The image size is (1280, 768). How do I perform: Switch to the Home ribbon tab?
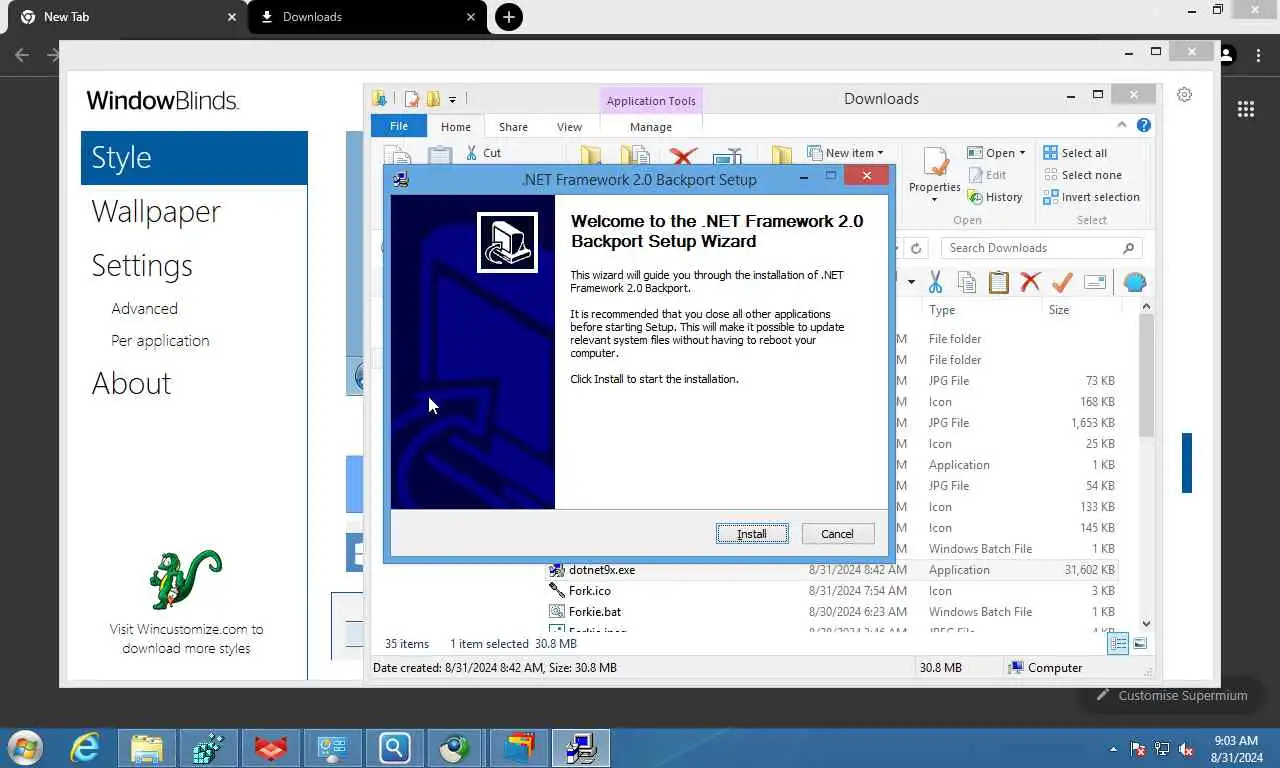click(x=456, y=127)
